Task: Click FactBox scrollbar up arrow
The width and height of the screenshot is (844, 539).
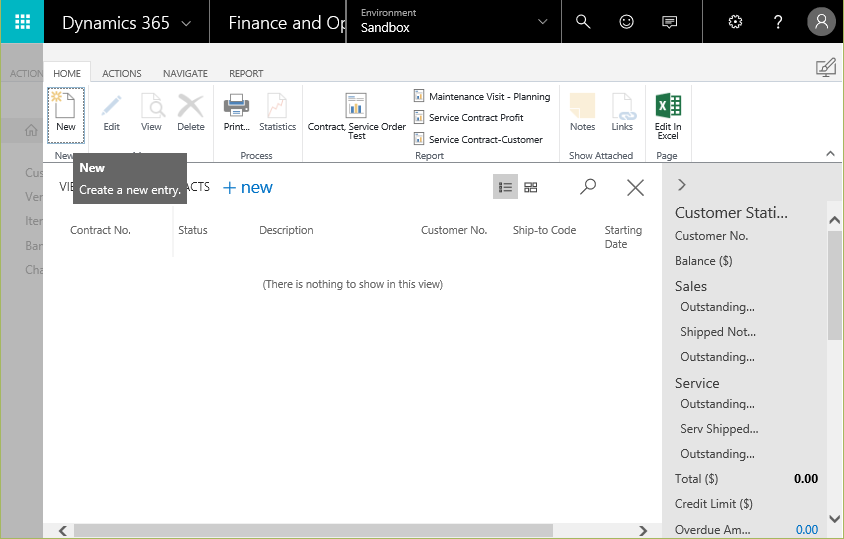Action: click(834, 220)
